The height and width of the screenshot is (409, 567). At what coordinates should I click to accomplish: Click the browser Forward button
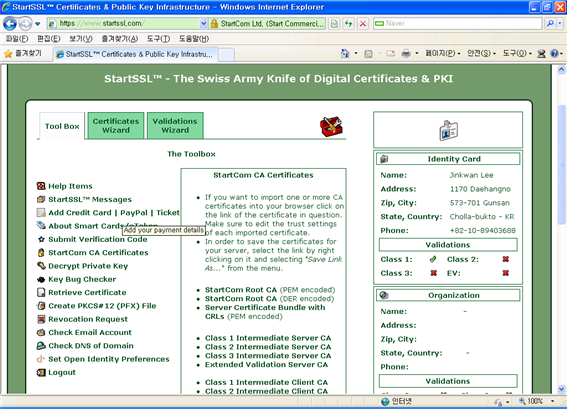point(25,24)
